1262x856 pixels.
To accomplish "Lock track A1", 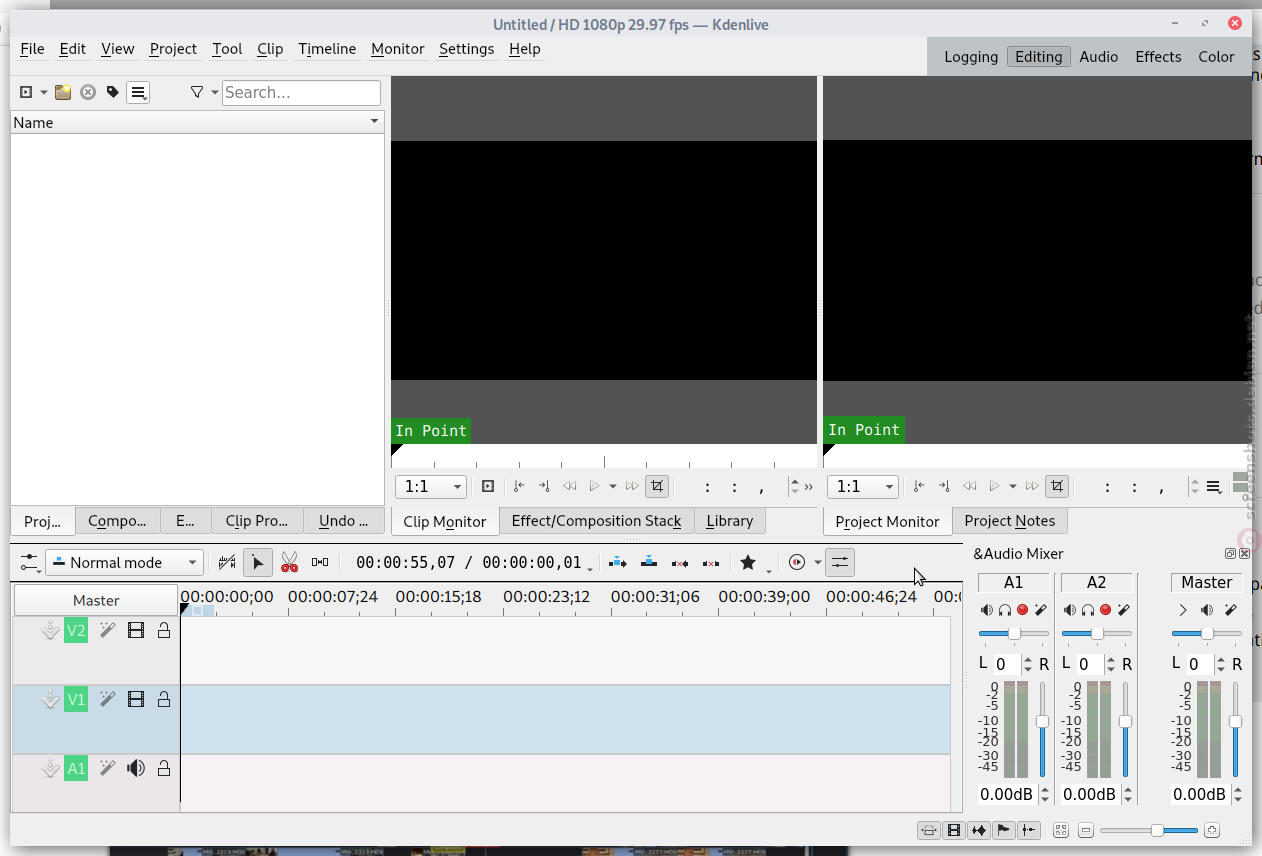I will [163, 768].
